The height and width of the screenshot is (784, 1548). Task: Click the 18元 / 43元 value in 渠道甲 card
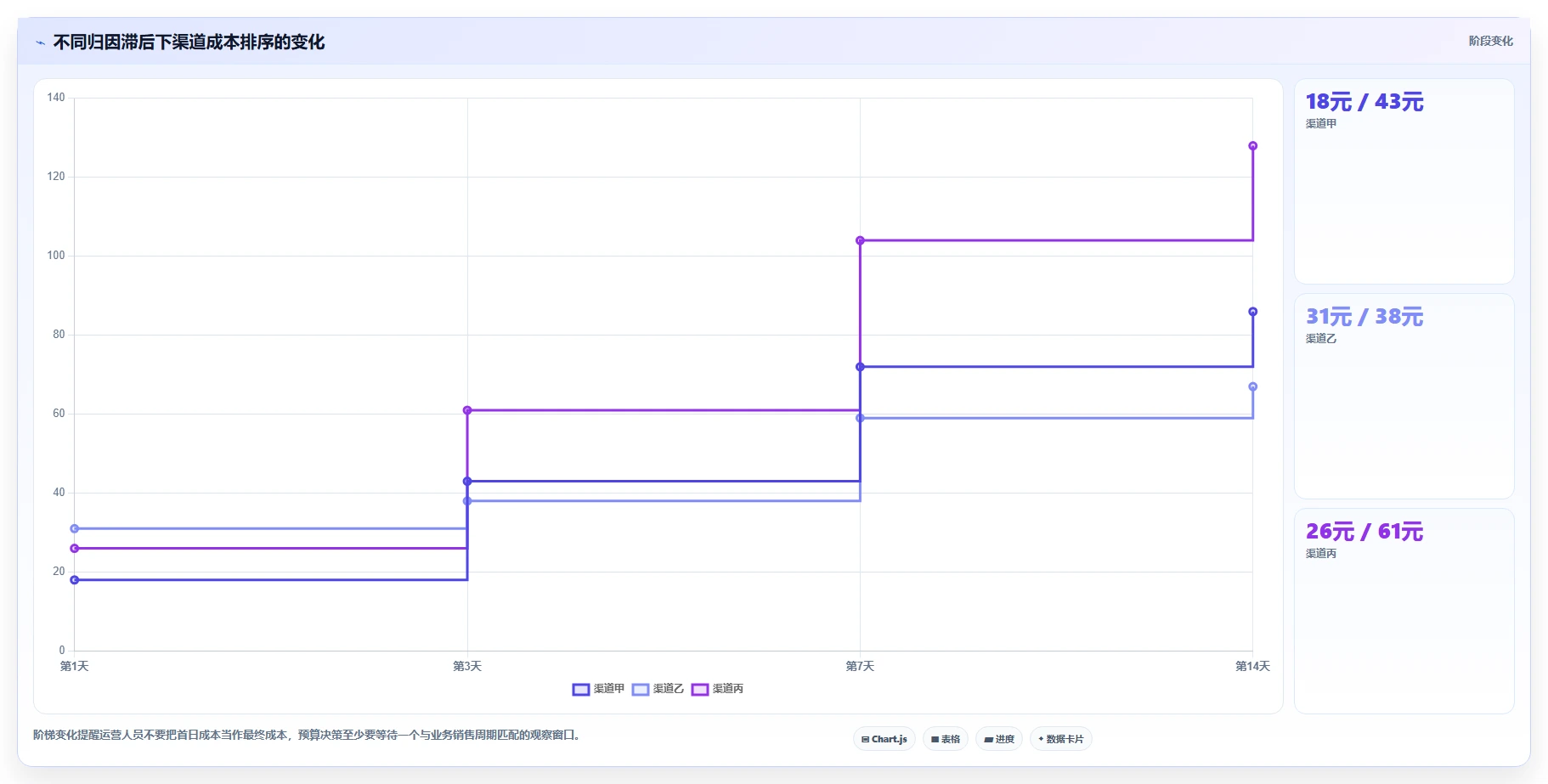point(1364,102)
